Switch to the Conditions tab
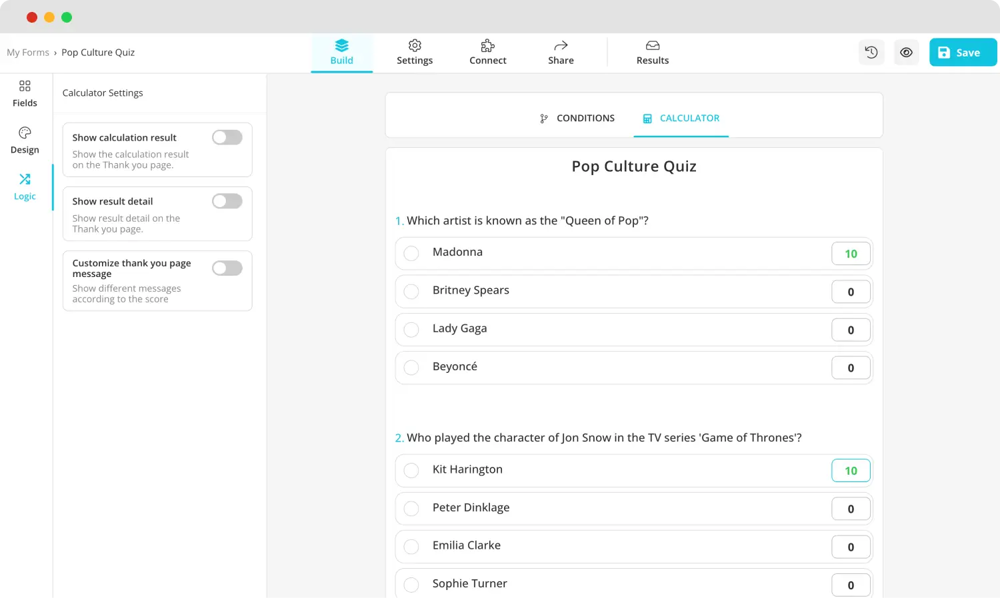This screenshot has width=1000, height=598. [577, 118]
